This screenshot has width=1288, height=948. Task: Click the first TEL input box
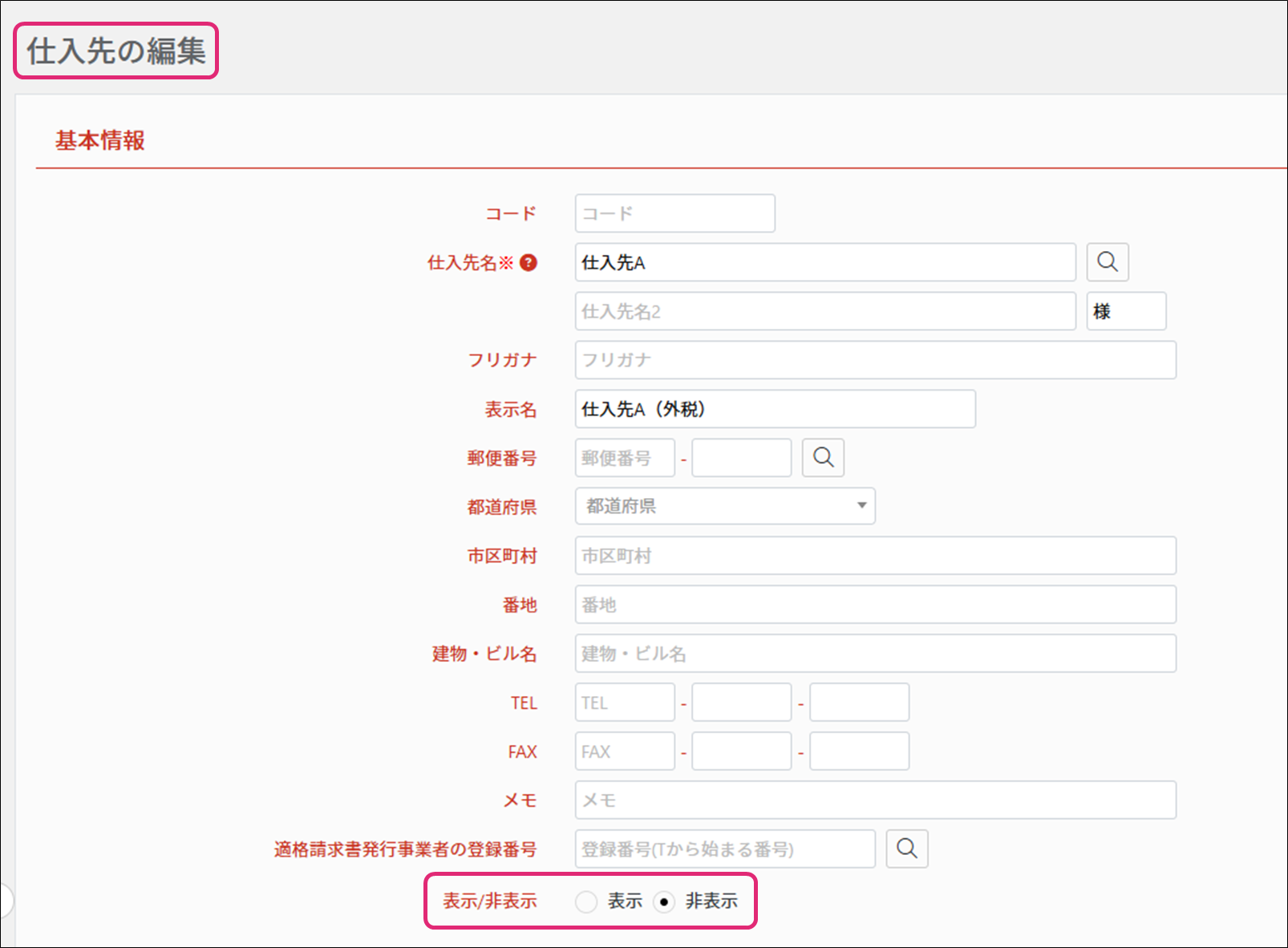tap(625, 703)
